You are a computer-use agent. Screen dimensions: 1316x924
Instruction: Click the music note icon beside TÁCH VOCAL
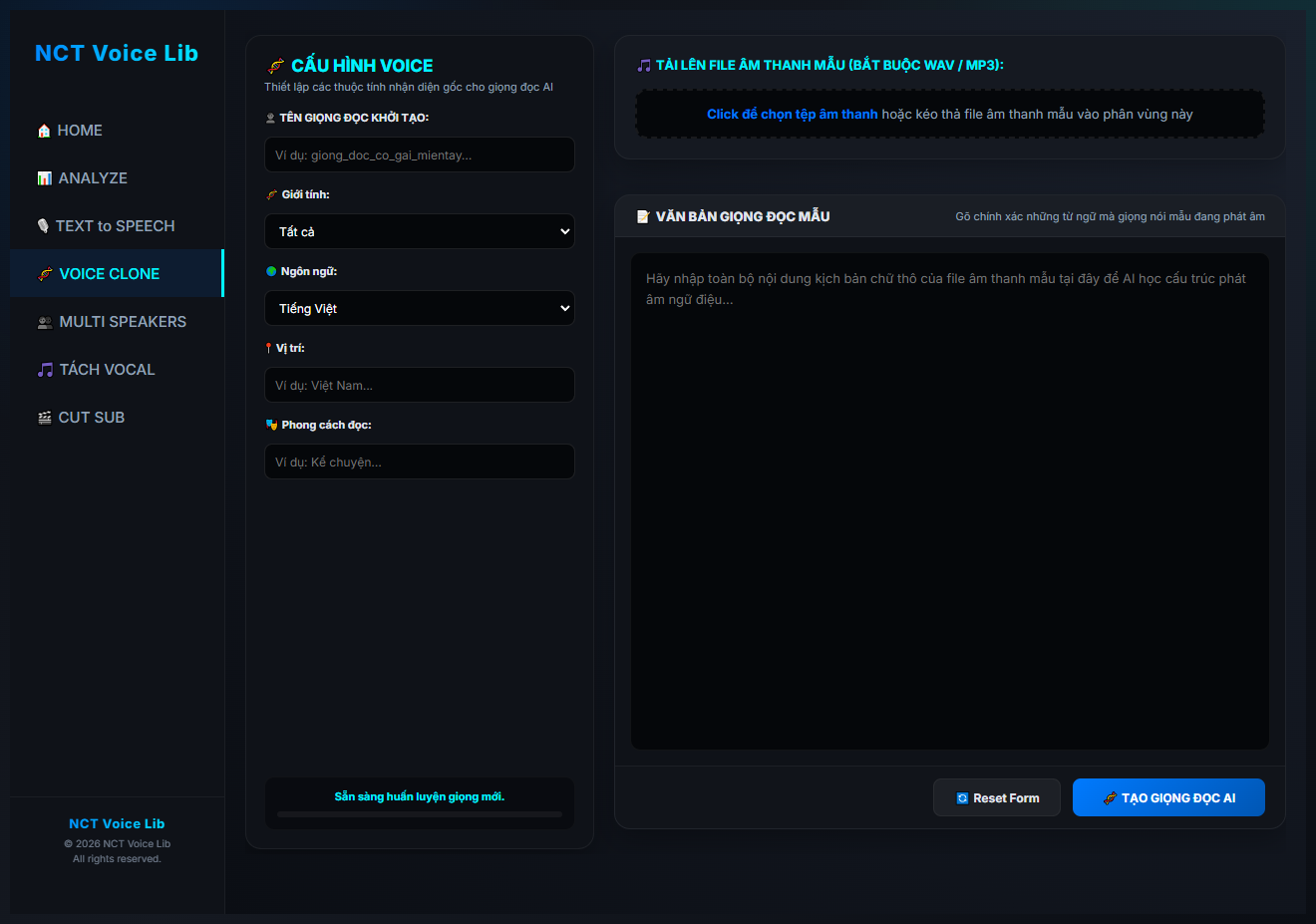45,370
